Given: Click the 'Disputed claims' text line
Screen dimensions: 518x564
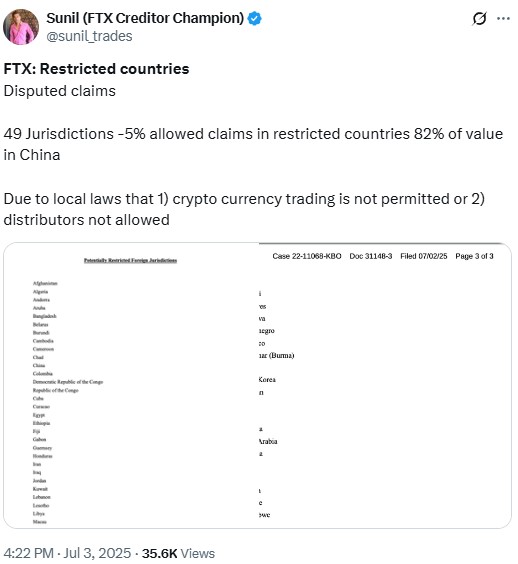Looking at the screenshot, I should [60, 91].
